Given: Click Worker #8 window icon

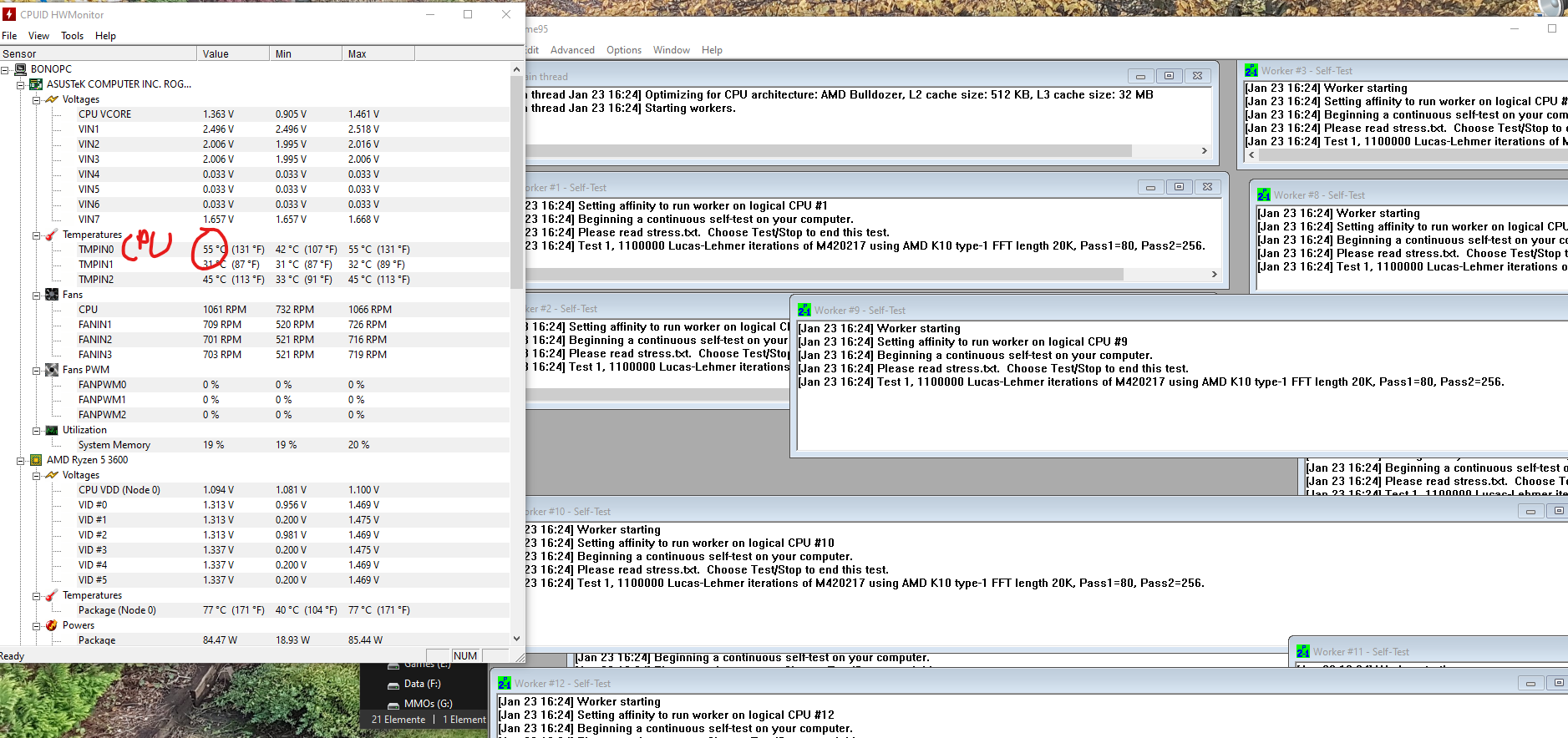Looking at the screenshot, I should [1264, 195].
